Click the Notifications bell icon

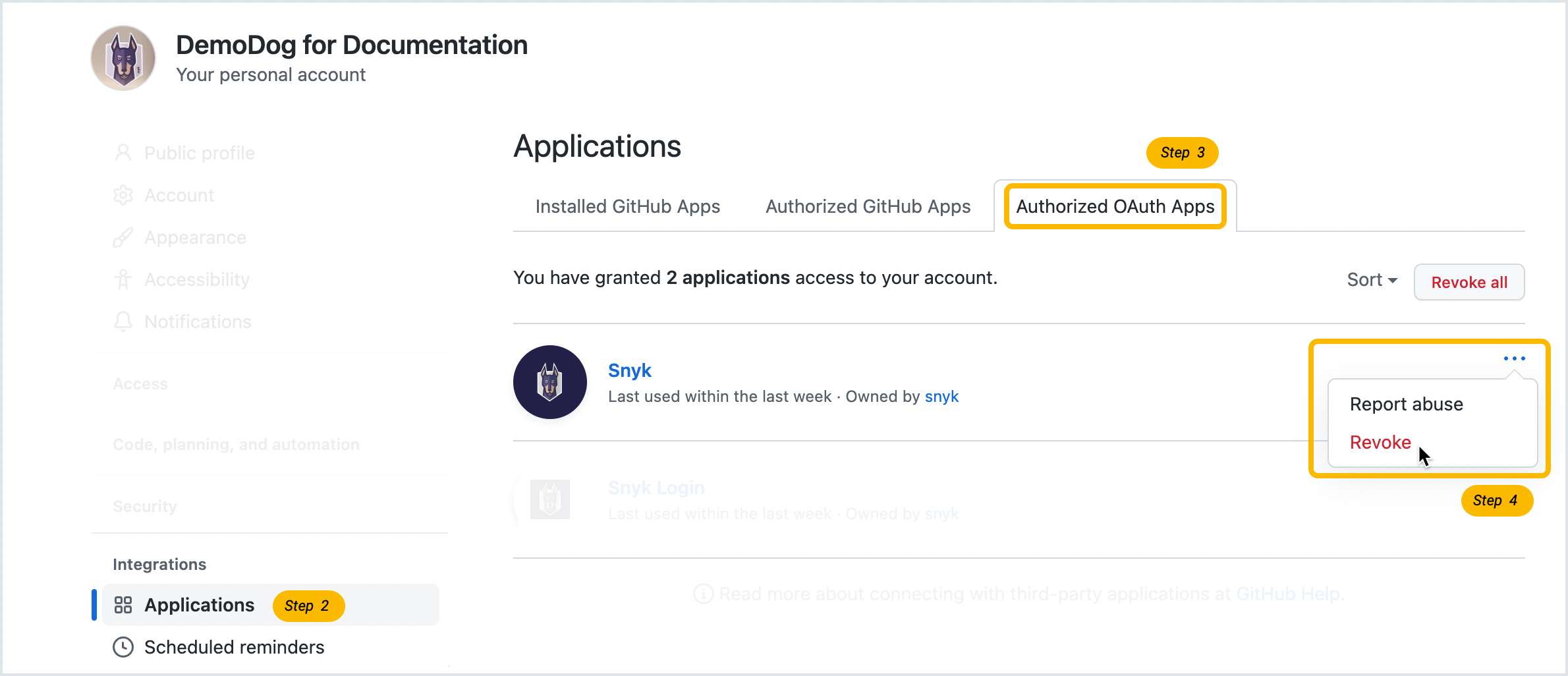click(123, 322)
